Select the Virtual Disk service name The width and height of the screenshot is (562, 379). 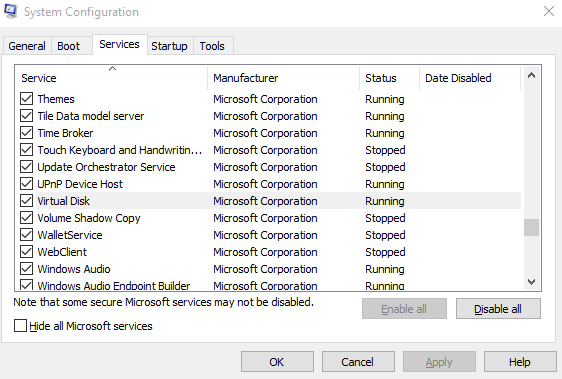coord(63,201)
